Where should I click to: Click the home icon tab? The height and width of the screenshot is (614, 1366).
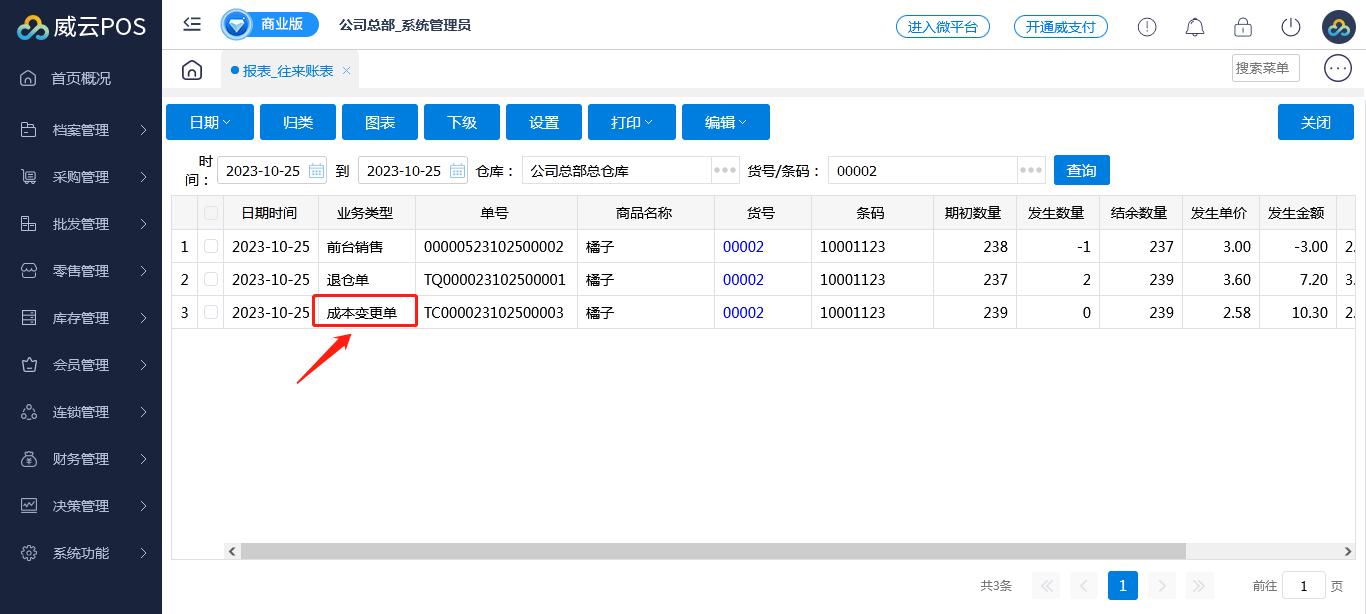point(192,70)
